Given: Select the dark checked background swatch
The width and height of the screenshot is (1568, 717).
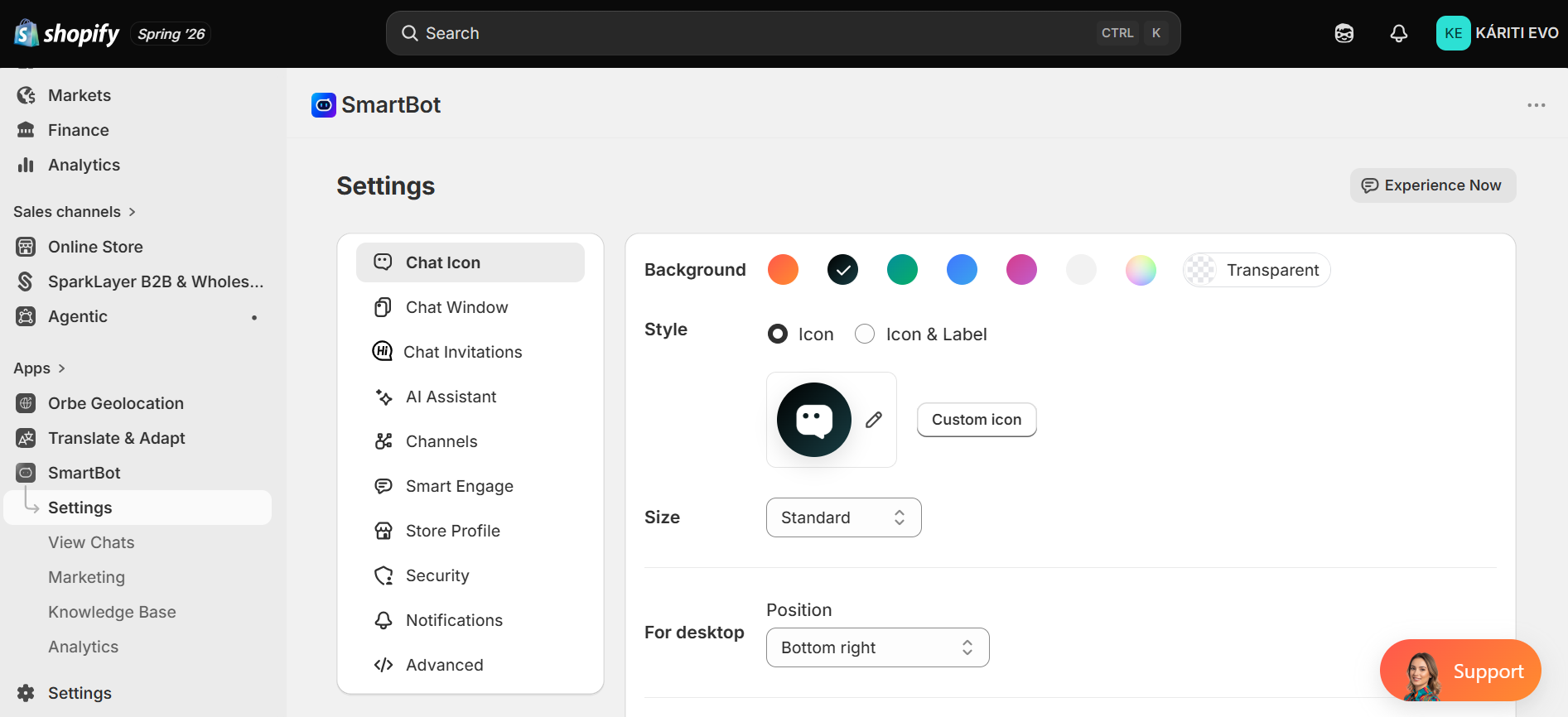Looking at the screenshot, I should click(842, 270).
